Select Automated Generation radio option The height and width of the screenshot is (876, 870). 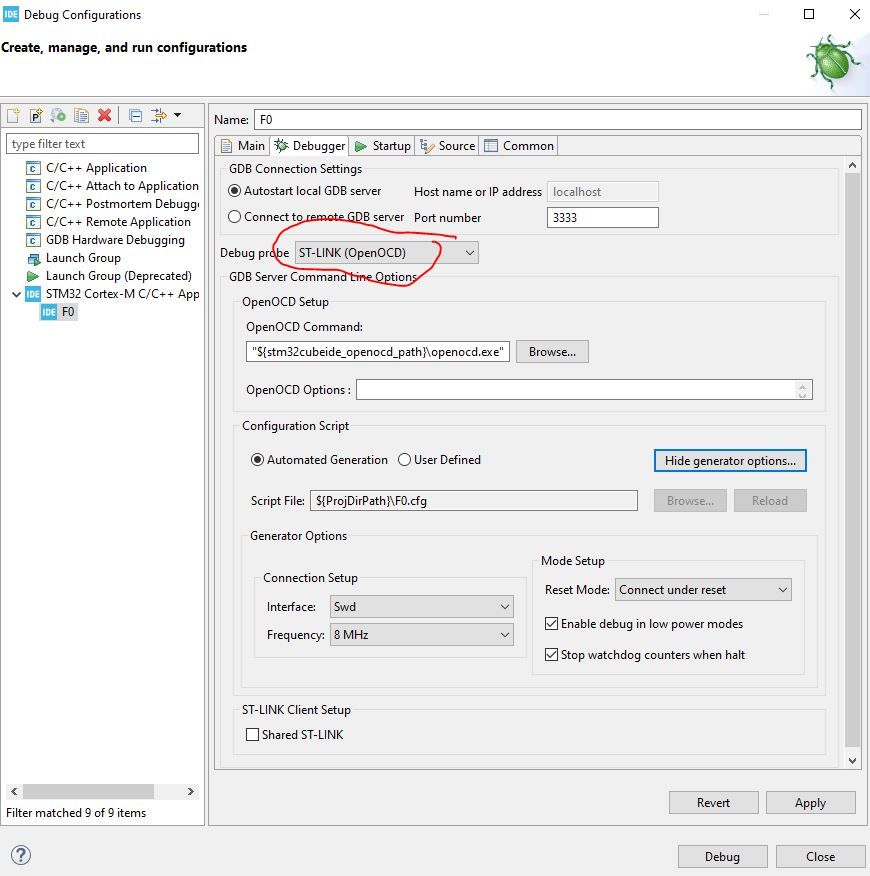(319, 460)
